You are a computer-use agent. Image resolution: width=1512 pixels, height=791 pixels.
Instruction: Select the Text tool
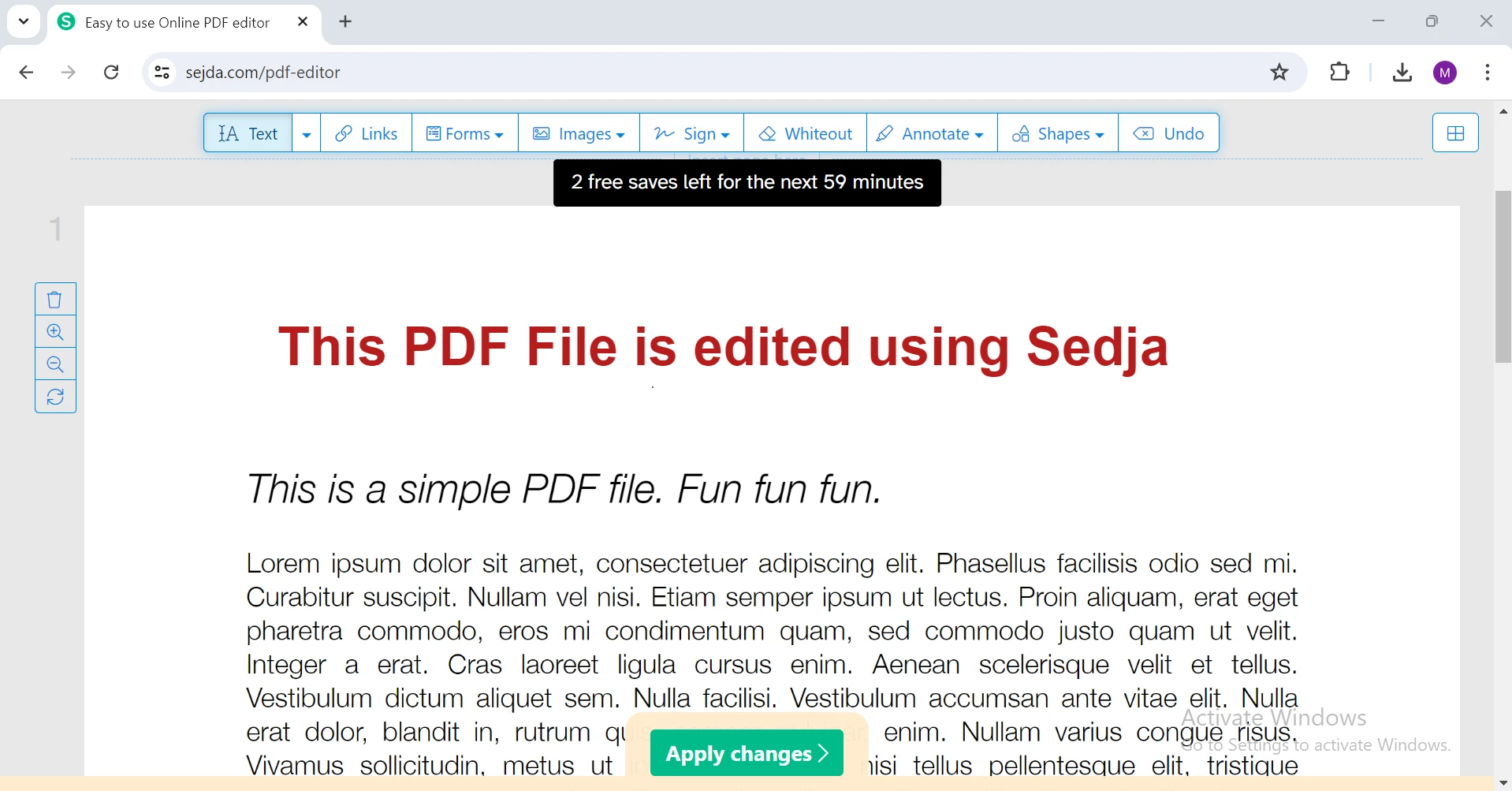pyautogui.click(x=248, y=133)
